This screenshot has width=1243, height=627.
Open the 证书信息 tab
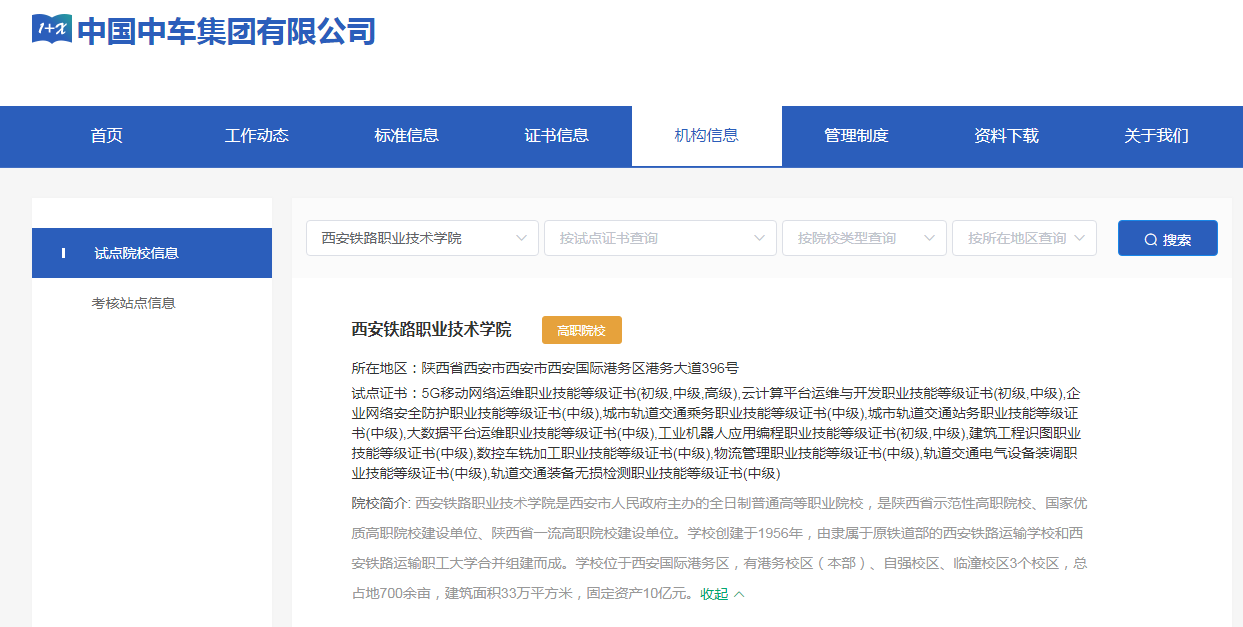[557, 136]
